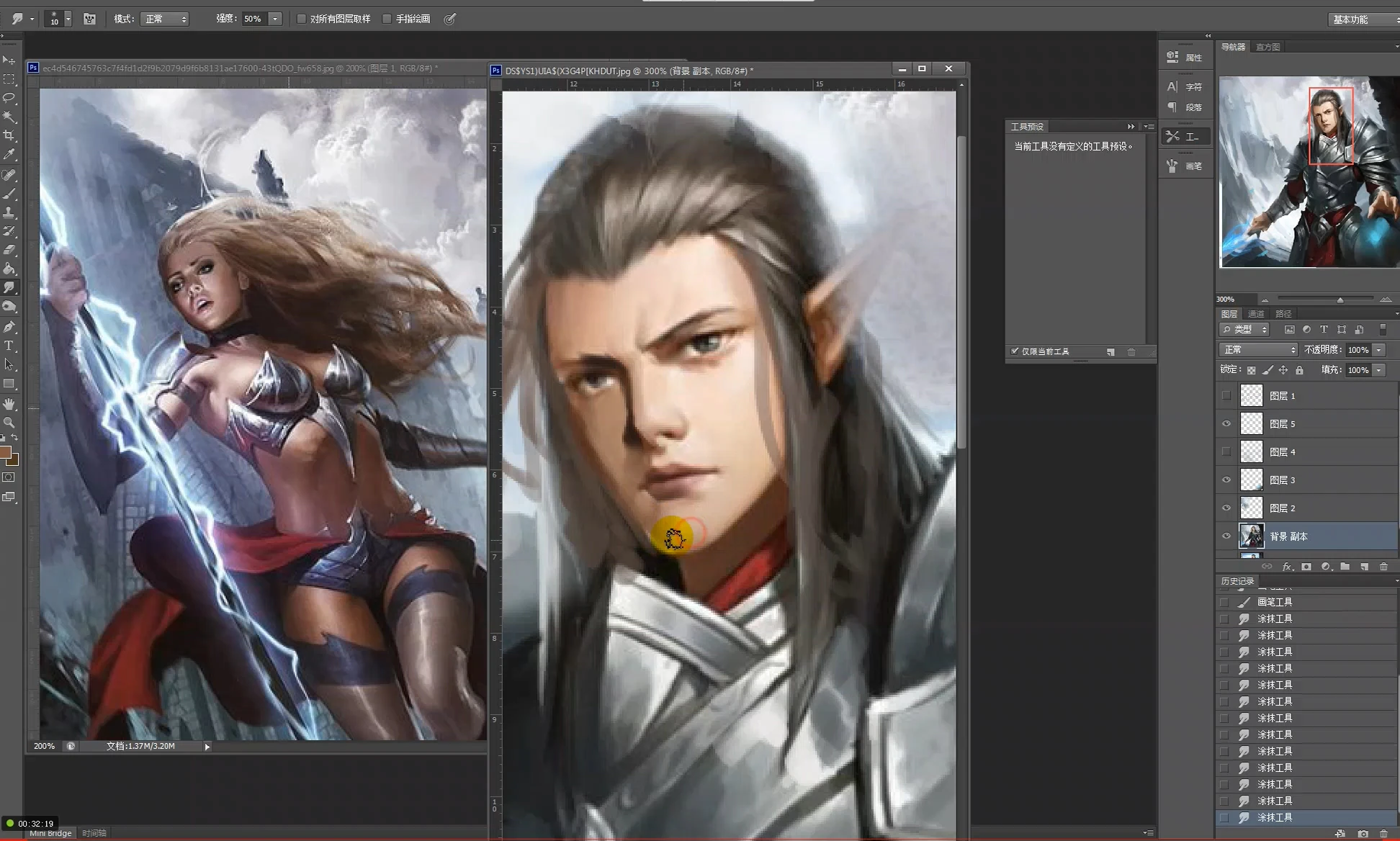
Task: Select the Path Selection arrow tool
Action: point(9,364)
